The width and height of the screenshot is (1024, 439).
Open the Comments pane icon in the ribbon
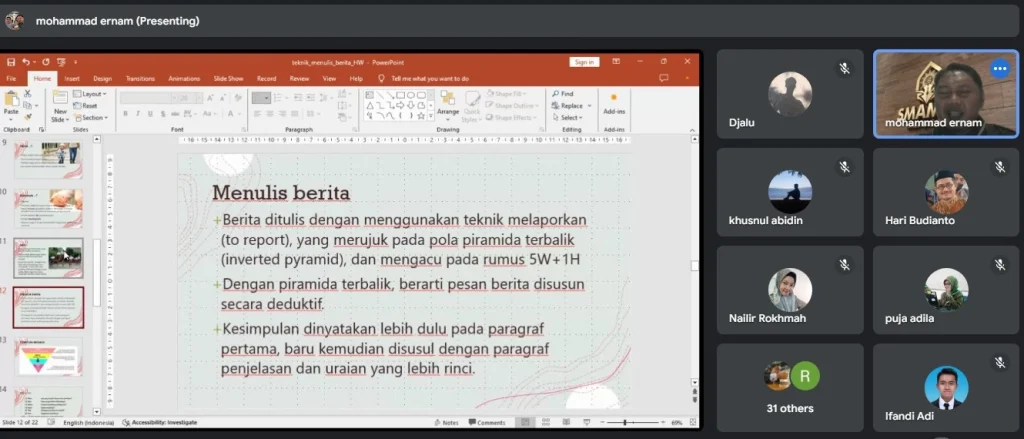point(664,78)
